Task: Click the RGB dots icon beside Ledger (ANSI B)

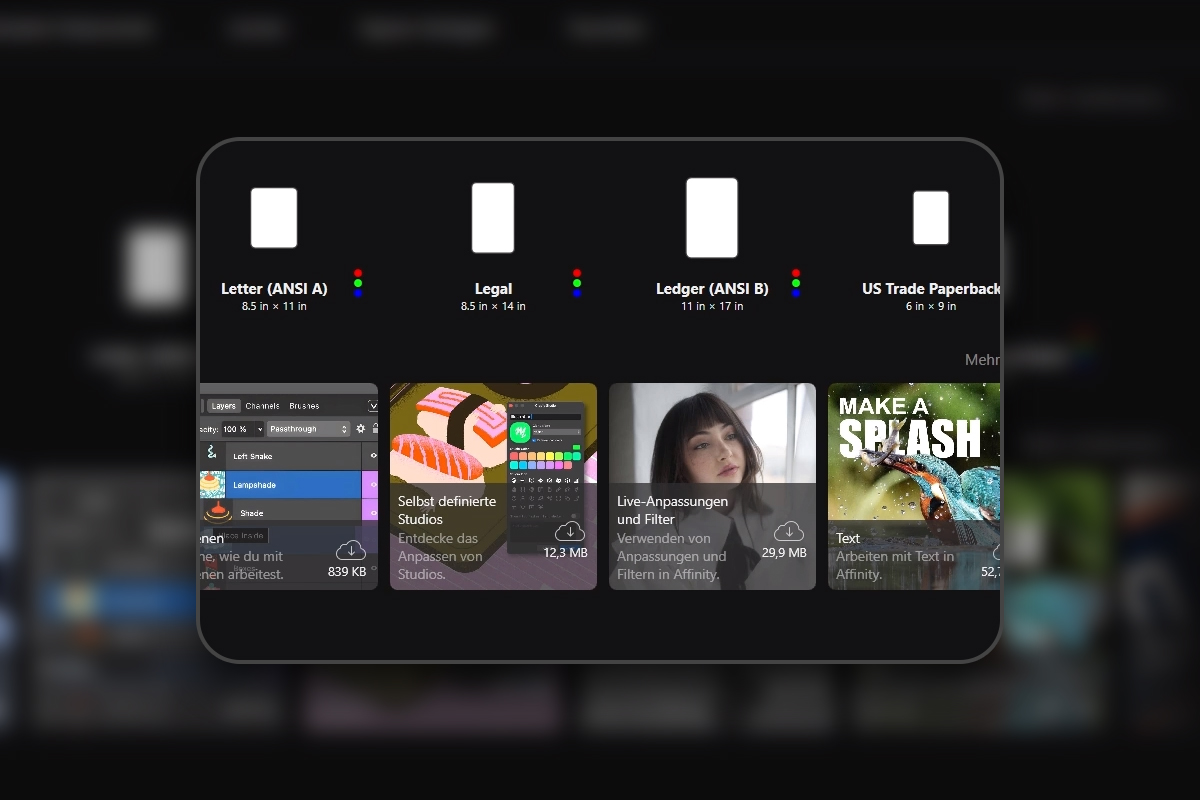Action: pos(796,283)
